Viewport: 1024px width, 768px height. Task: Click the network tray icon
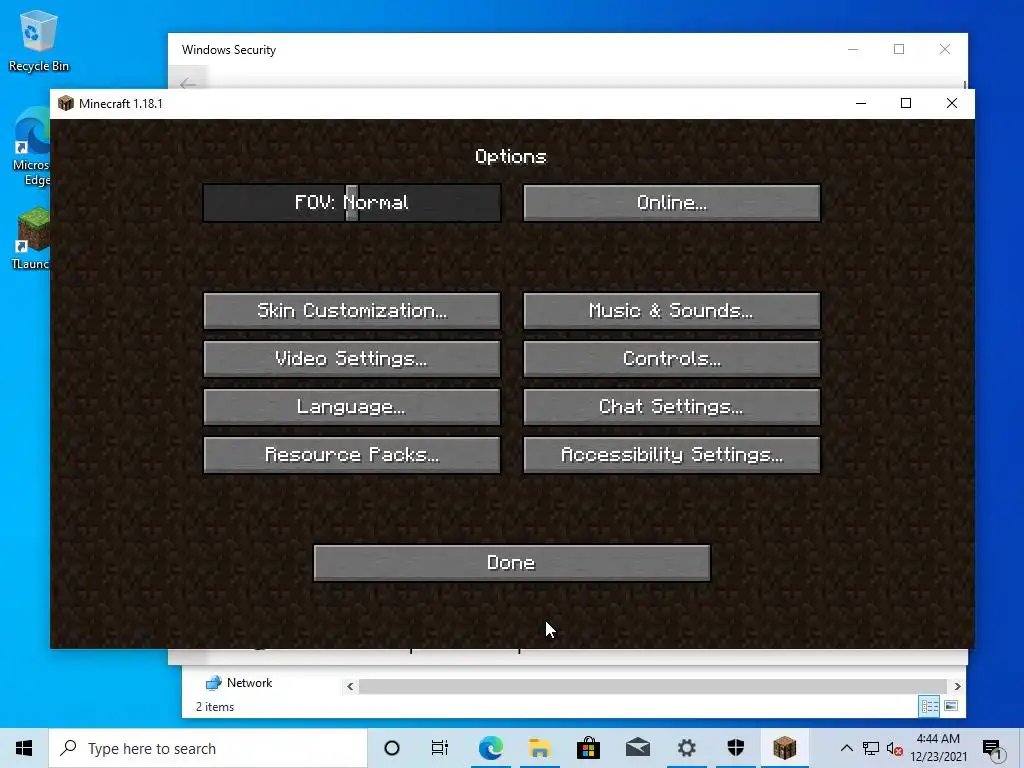(x=871, y=748)
